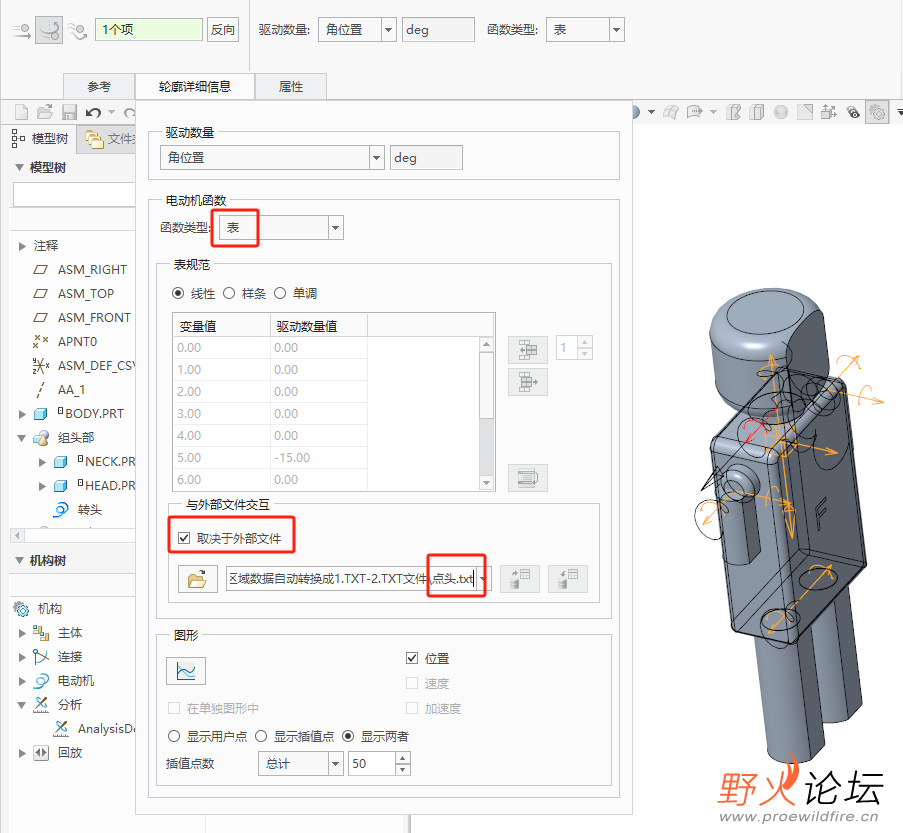Delete a row from the table
The image size is (903, 833).
(528, 382)
